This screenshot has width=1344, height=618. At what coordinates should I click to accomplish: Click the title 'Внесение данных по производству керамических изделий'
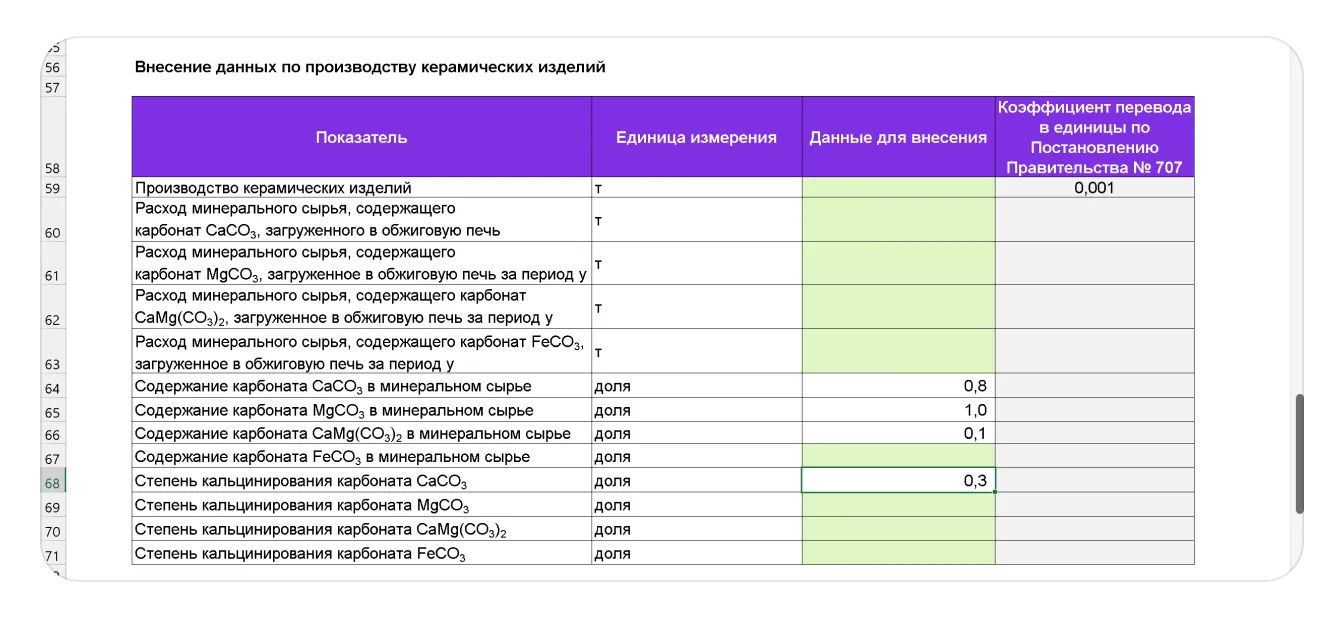(x=370, y=67)
